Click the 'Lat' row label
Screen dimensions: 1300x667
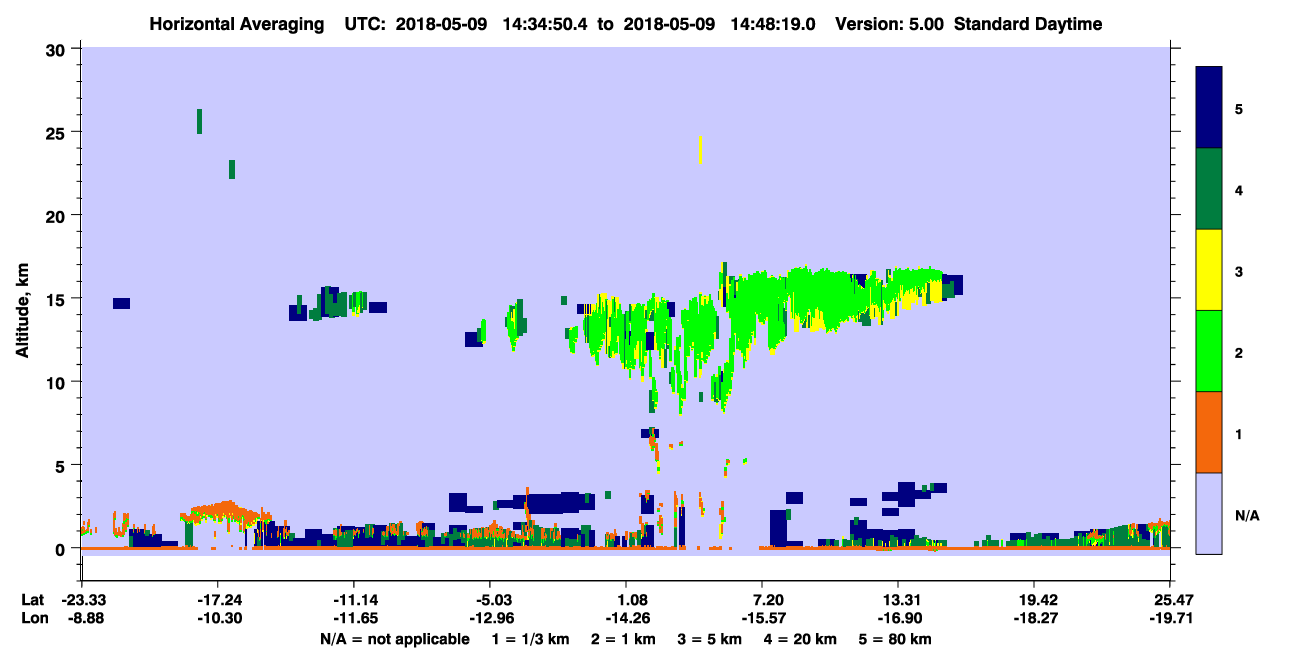[x=32, y=600]
